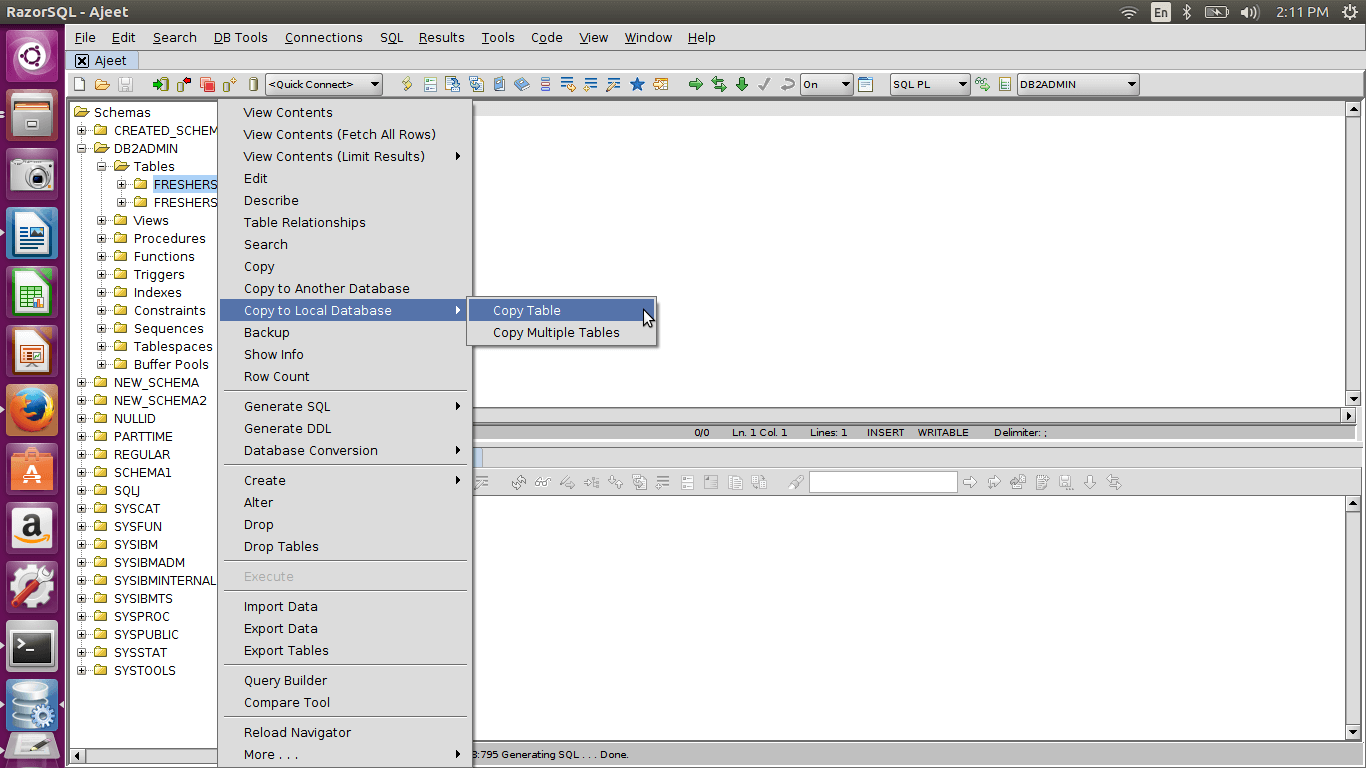Click the gray undo rollback icon

(x=788, y=85)
